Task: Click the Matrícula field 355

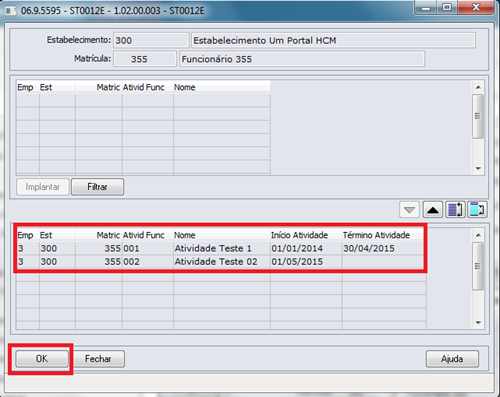Action: pyautogui.click(x=145, y=59)
